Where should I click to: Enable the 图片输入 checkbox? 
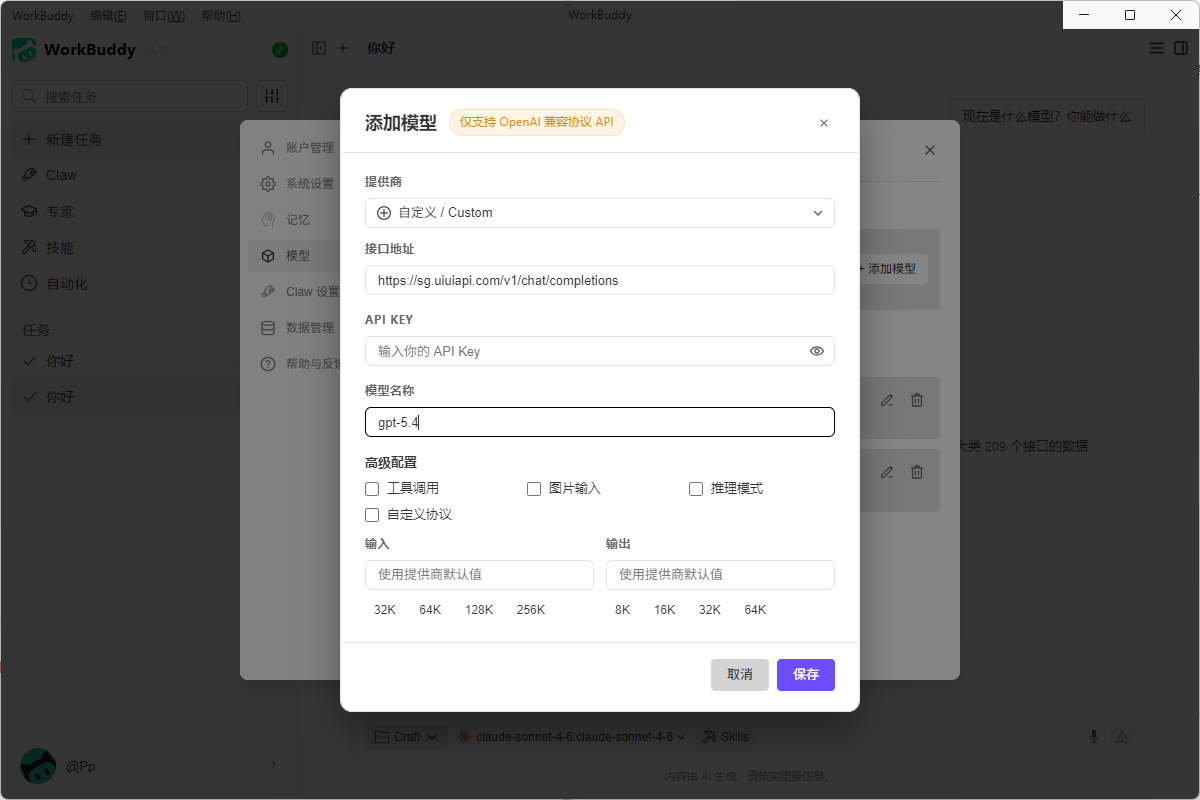[534, 489]
